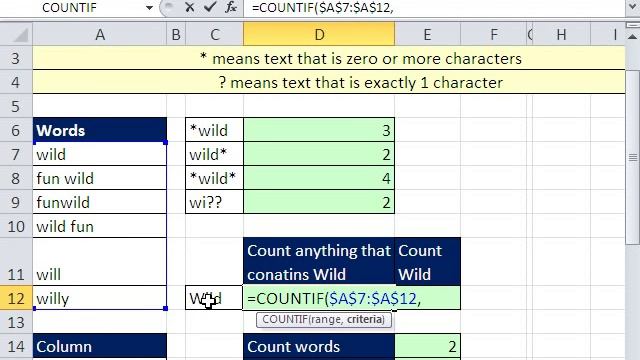640x360 pixels.
Task: Select column D header
Action: (319, 34)
